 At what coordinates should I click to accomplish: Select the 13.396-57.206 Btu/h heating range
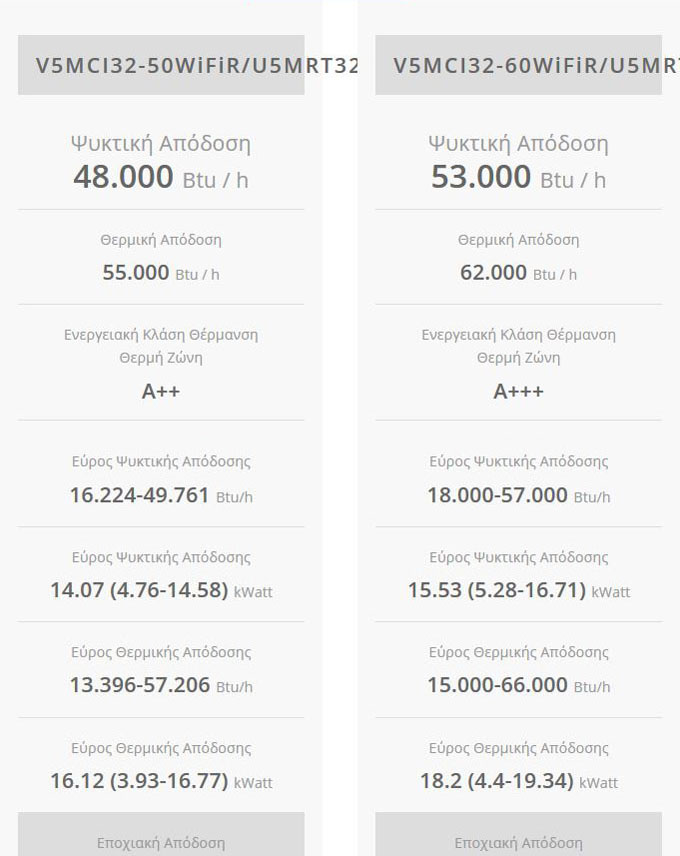click(x=160, y=685)
